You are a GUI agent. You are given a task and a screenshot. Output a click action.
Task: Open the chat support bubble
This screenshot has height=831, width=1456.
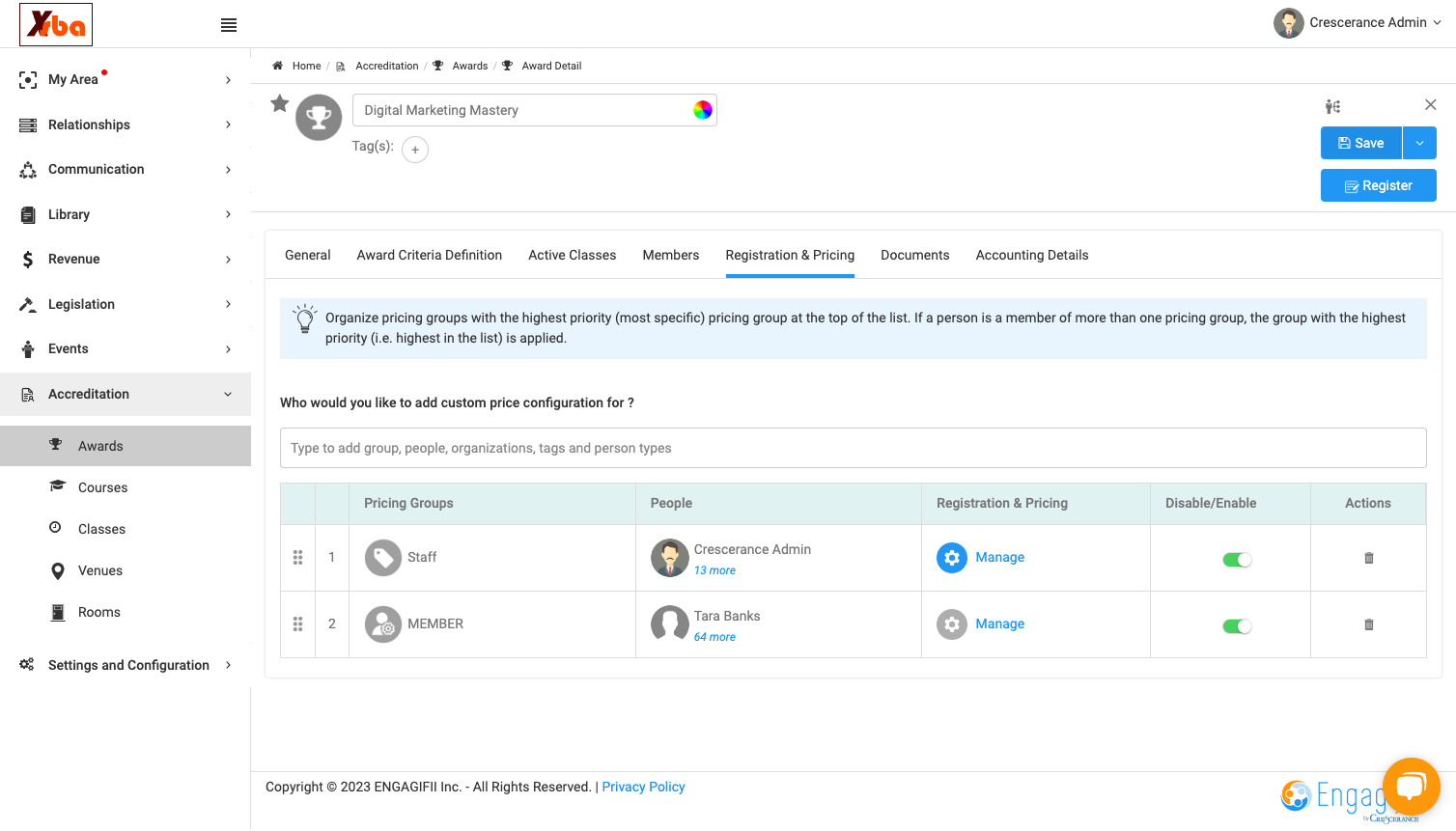click(x=1411, y=787)
